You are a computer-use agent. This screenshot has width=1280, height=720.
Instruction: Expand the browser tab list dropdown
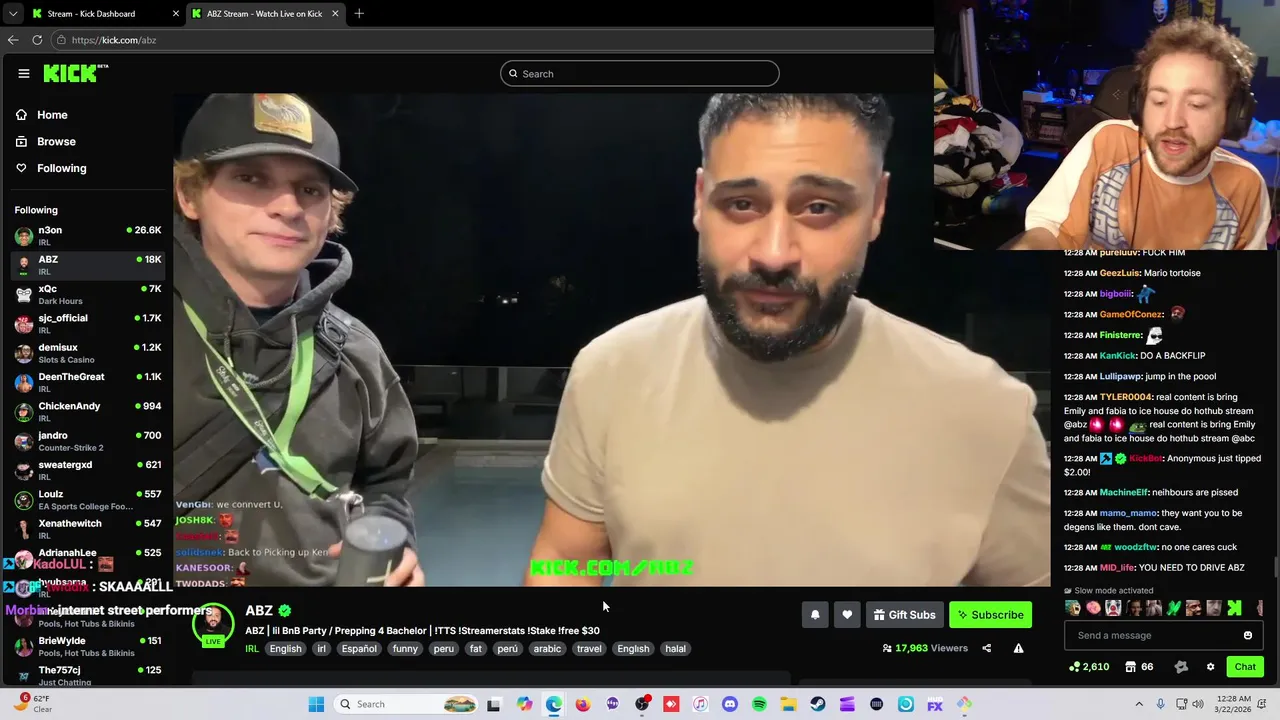tap(12, 14)
